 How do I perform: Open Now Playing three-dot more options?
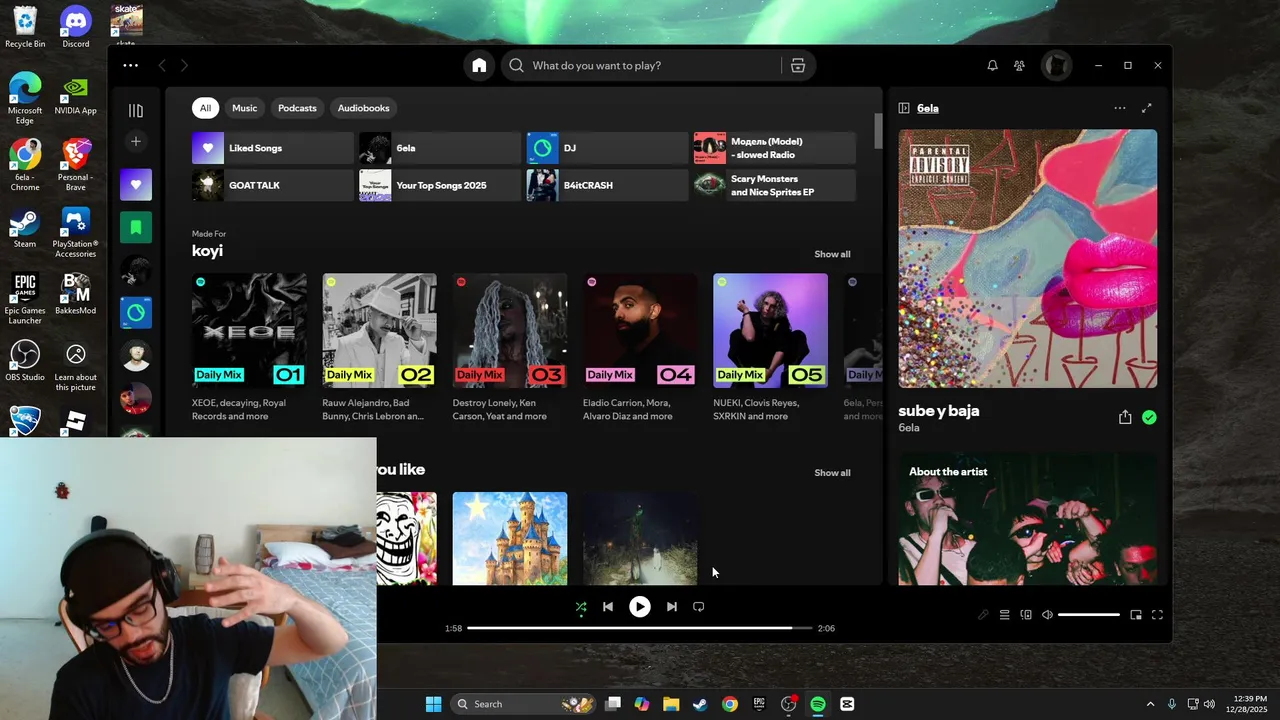pyautogui.click(x=1120, y=108)
